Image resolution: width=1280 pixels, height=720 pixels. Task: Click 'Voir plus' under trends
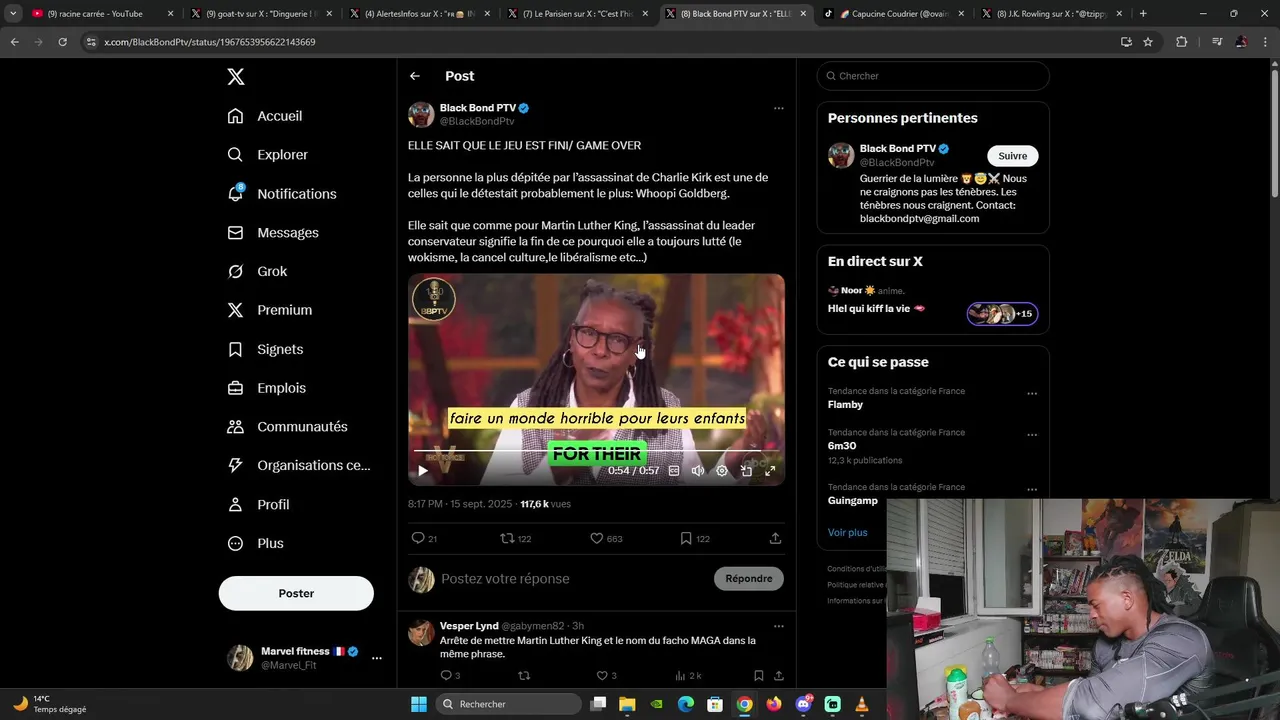tap(848, 533)
